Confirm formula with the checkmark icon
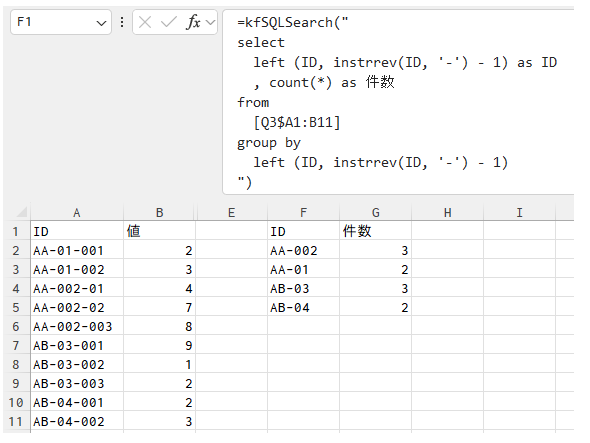 pyautogui.click(x=169, y=23)
